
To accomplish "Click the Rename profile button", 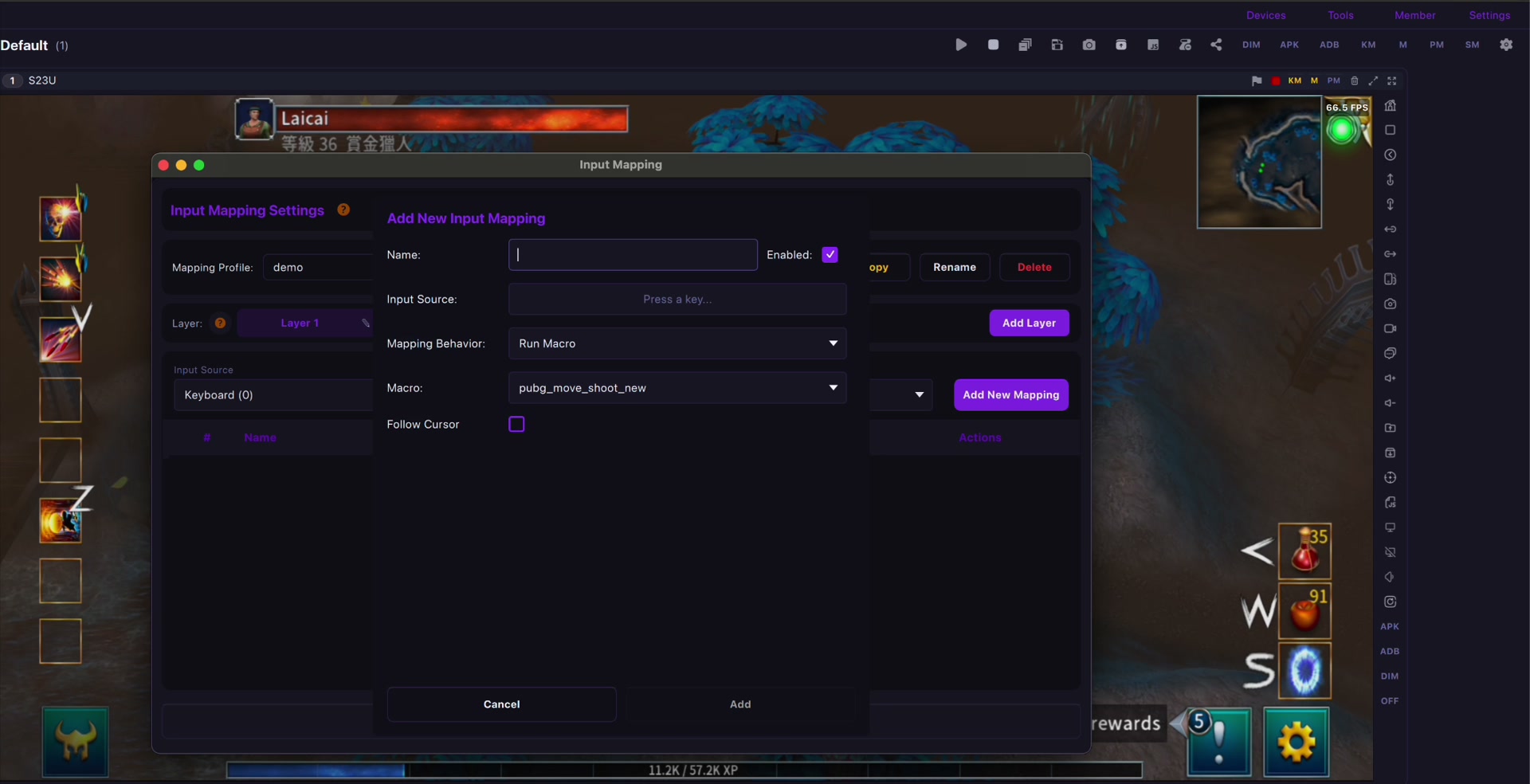I will point(955,267).
